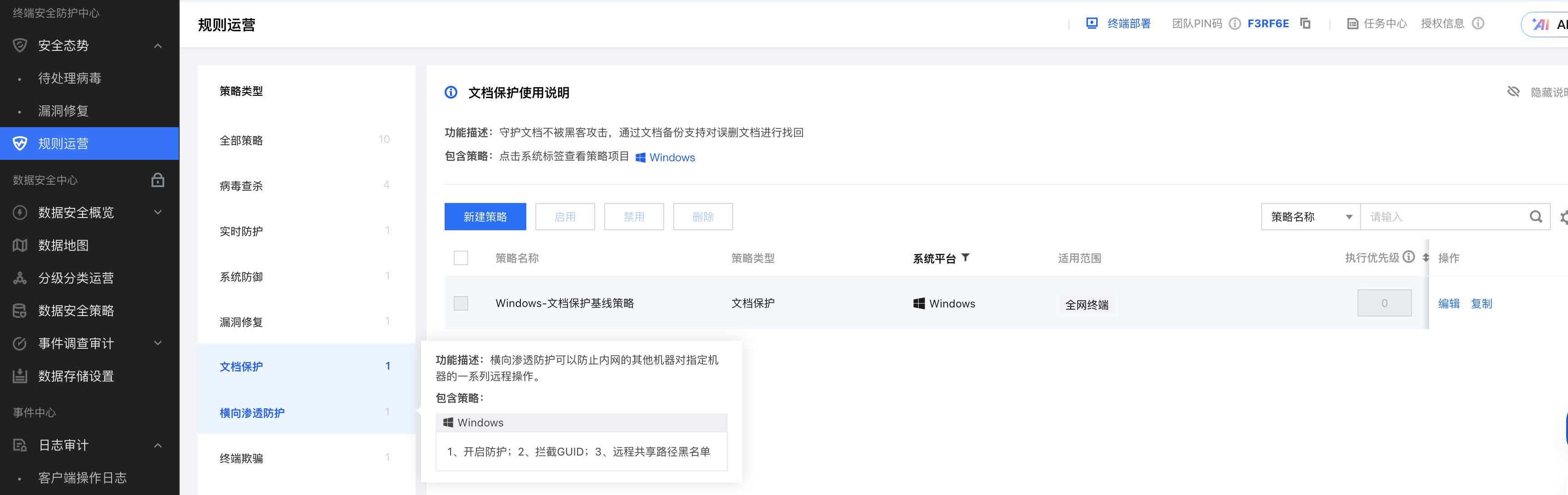Click the 终端部署 monitor icon
The height and width of the screenshot is (495, 1568).
[1092, 23]
